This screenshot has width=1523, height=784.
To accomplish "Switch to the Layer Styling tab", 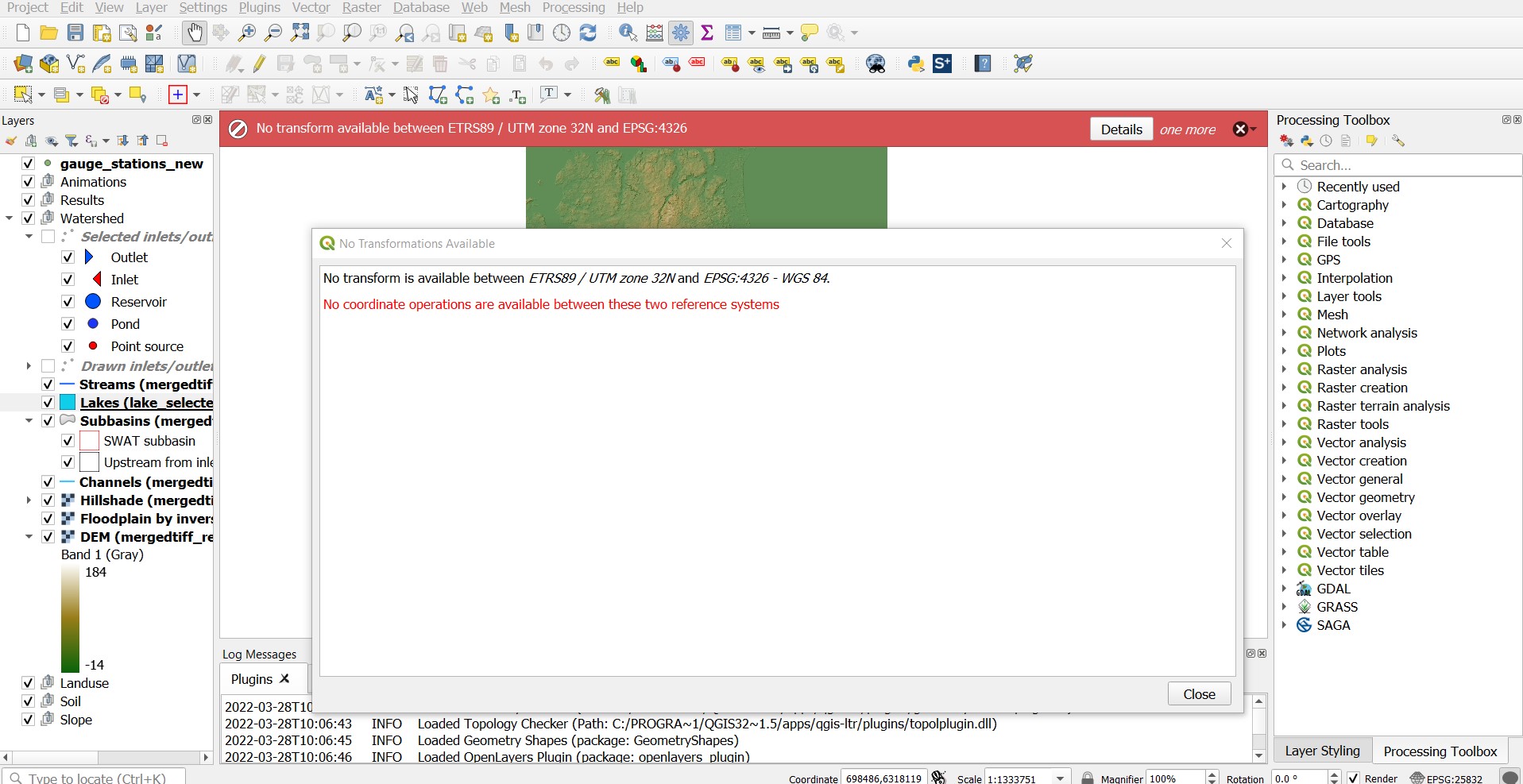I will (1321, 751).
